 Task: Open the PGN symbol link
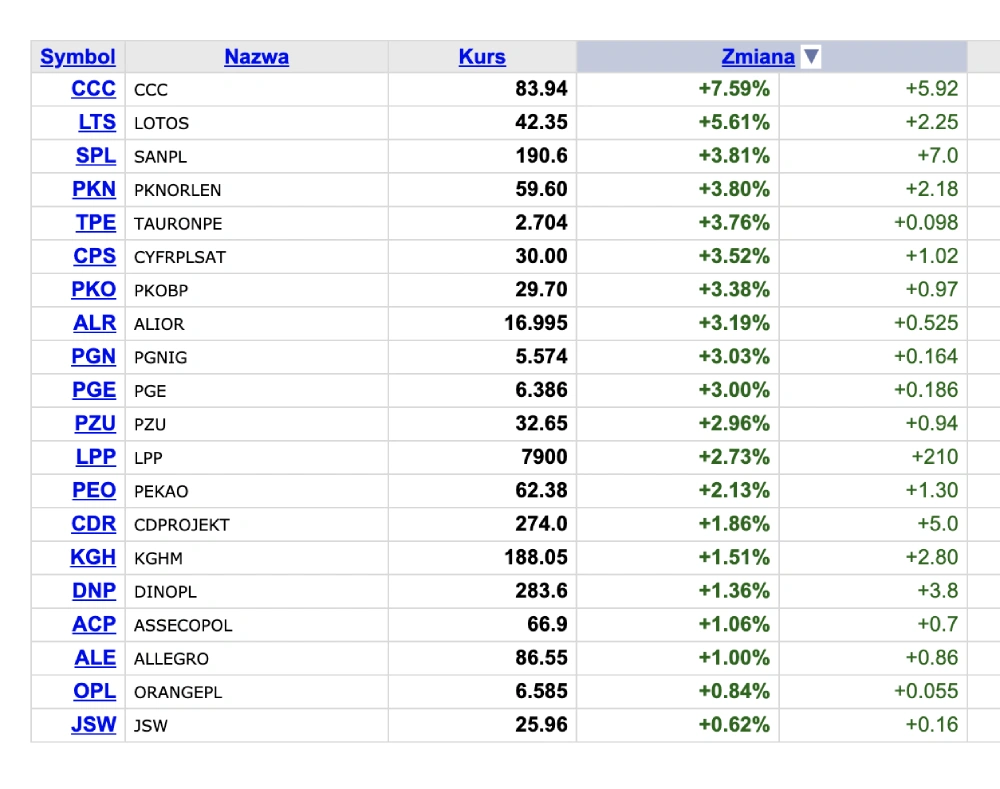point(93,357)
